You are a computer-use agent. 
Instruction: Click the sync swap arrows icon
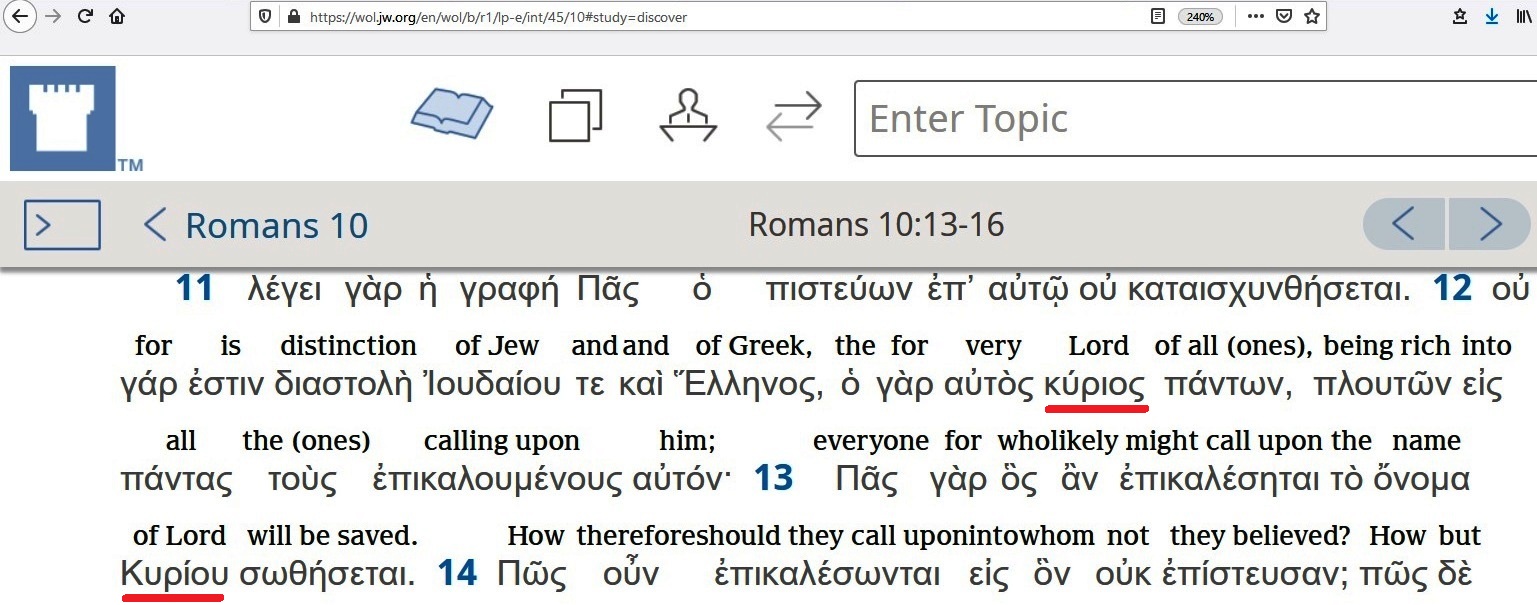click(x=794, y=116)
